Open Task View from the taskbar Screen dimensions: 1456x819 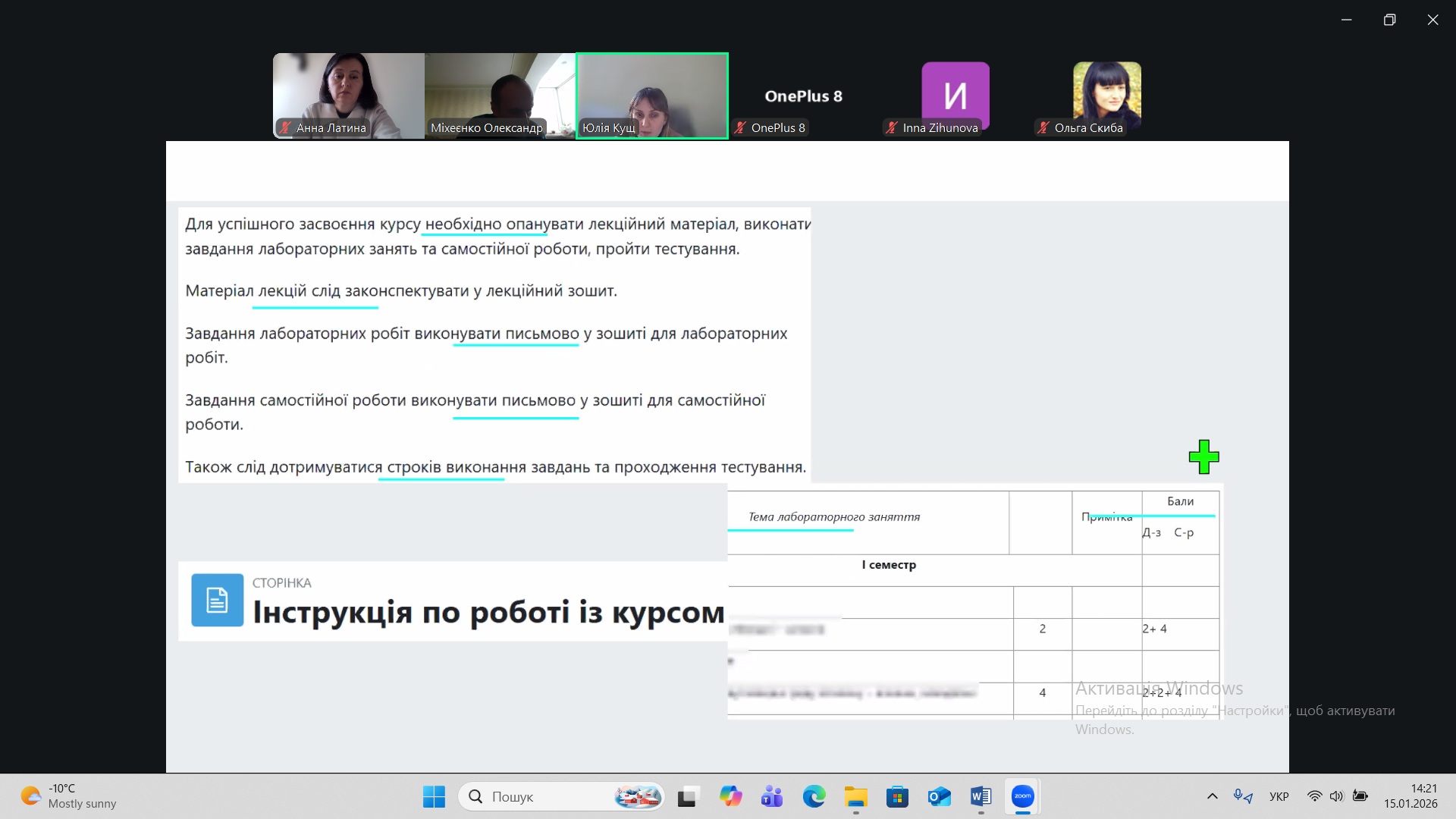[687, 796]
